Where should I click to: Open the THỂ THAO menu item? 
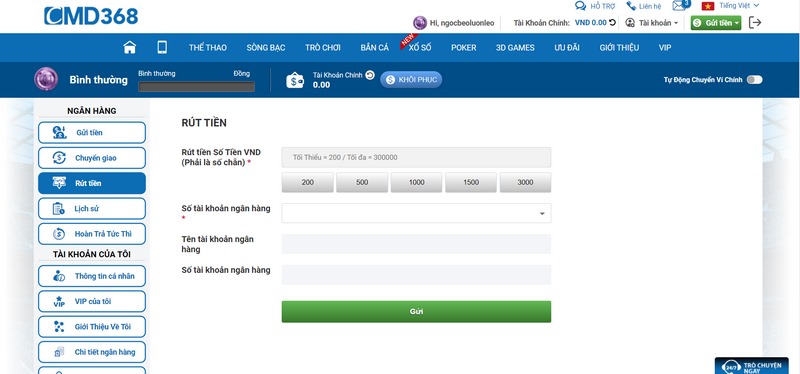click(x=208, y=47)
